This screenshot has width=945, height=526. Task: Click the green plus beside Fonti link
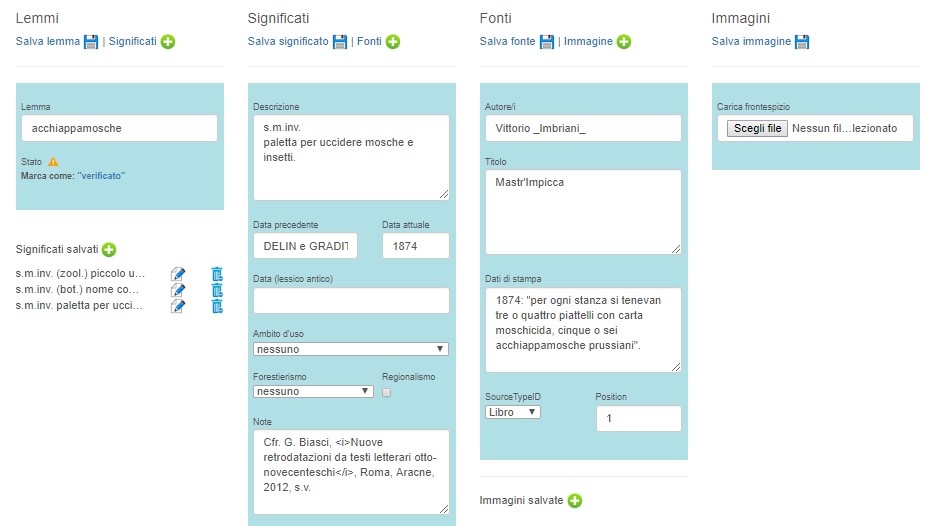coord(393,42)
